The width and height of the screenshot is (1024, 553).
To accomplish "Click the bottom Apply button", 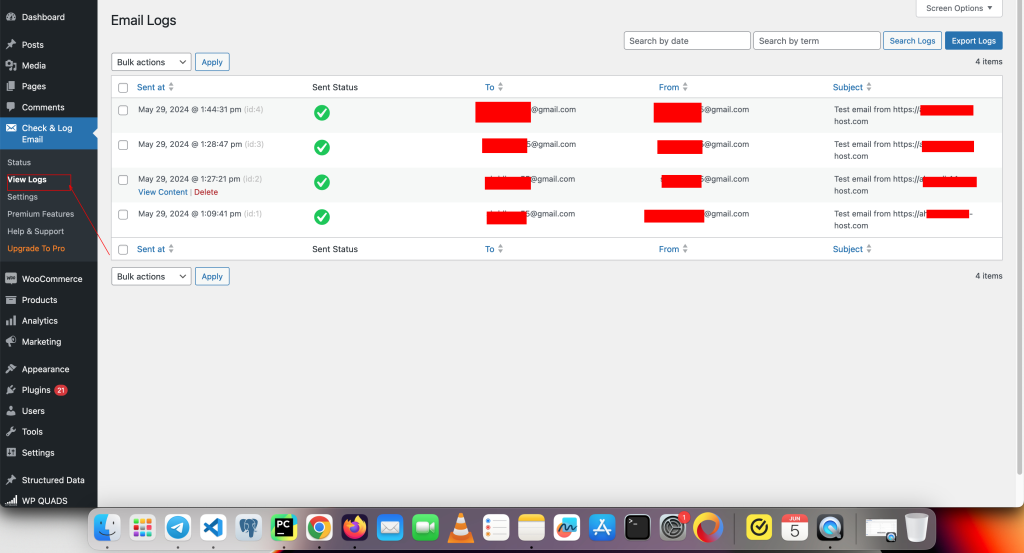I will coord(212,277).
